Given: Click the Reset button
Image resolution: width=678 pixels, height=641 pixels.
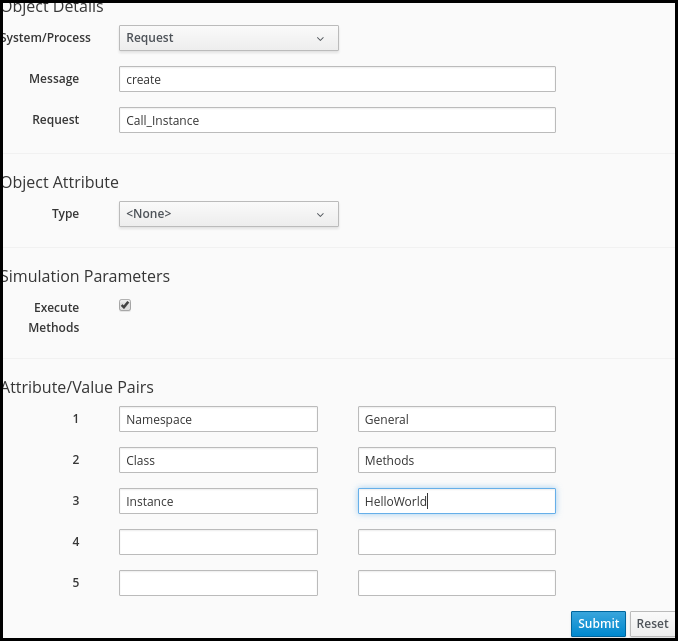Looking at the screenshot, I should click(x=652, y=623).
